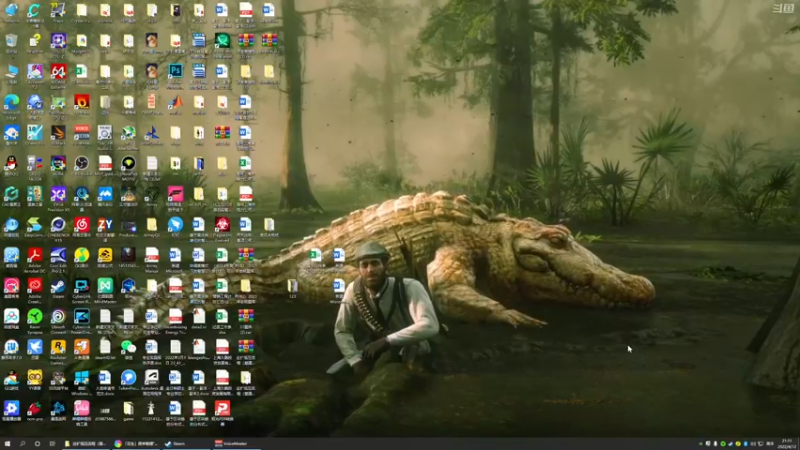
Task: Switch to the Steam taskbar window
Action: coord(186,444)
